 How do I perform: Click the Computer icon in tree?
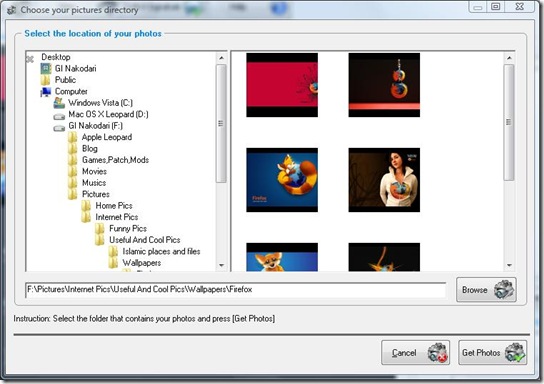coord(45,92)
